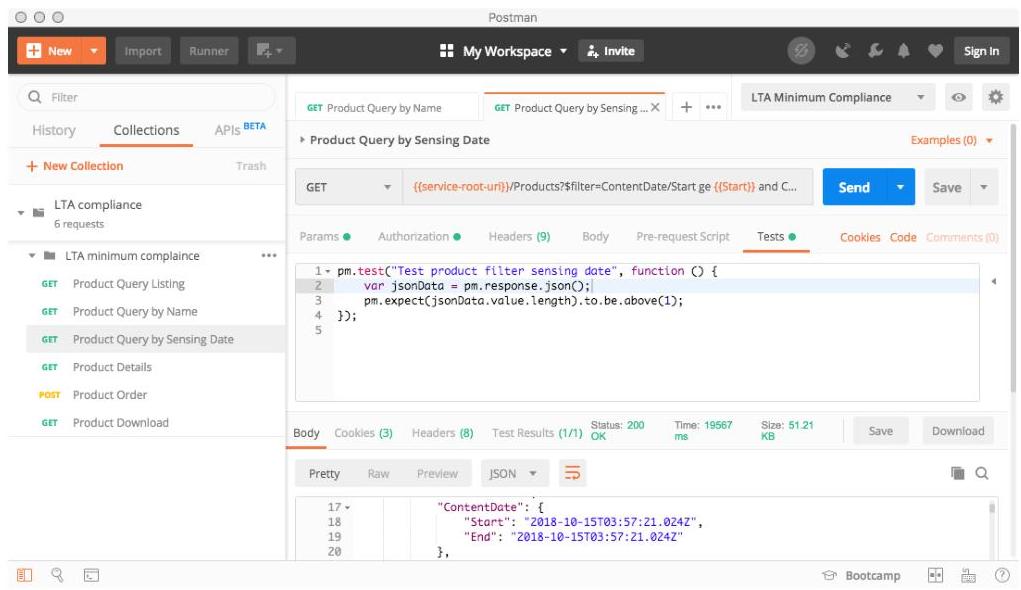1021x590 pixels.
Task: Focus the sidebar Filter search field
Action: coord(147,97)
